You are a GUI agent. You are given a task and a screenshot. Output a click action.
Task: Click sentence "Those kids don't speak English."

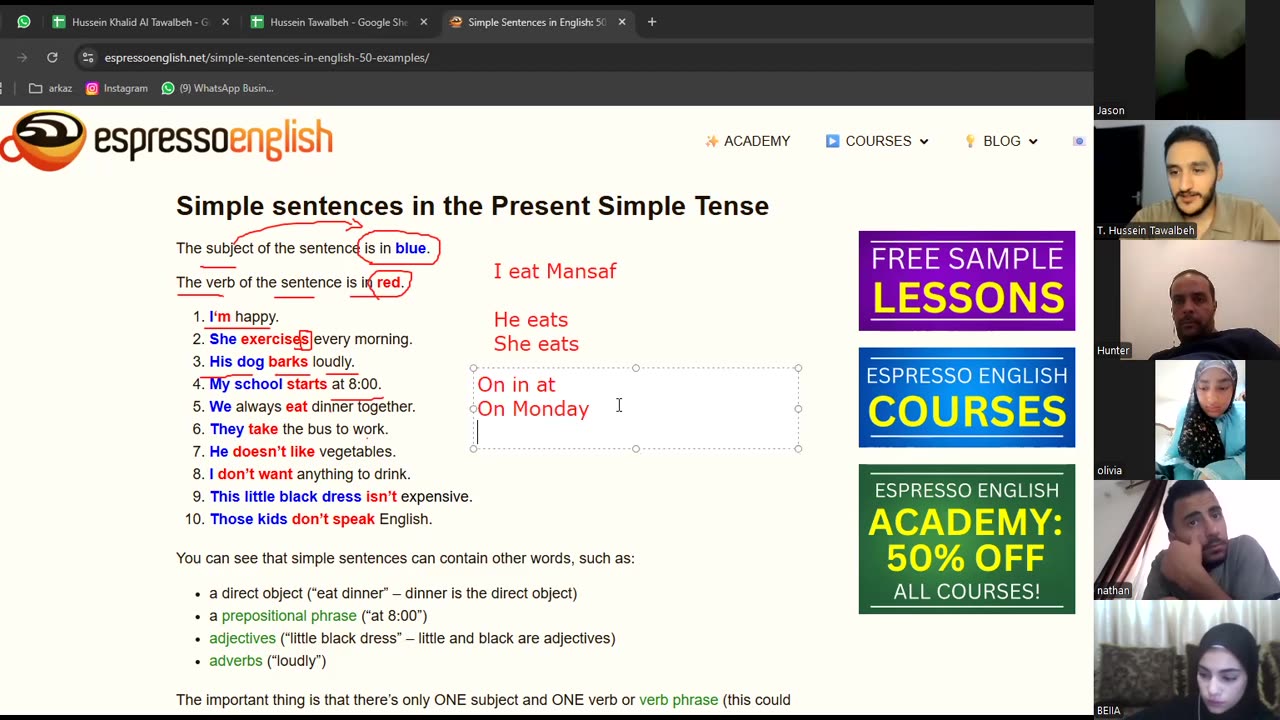pos(321,519)
